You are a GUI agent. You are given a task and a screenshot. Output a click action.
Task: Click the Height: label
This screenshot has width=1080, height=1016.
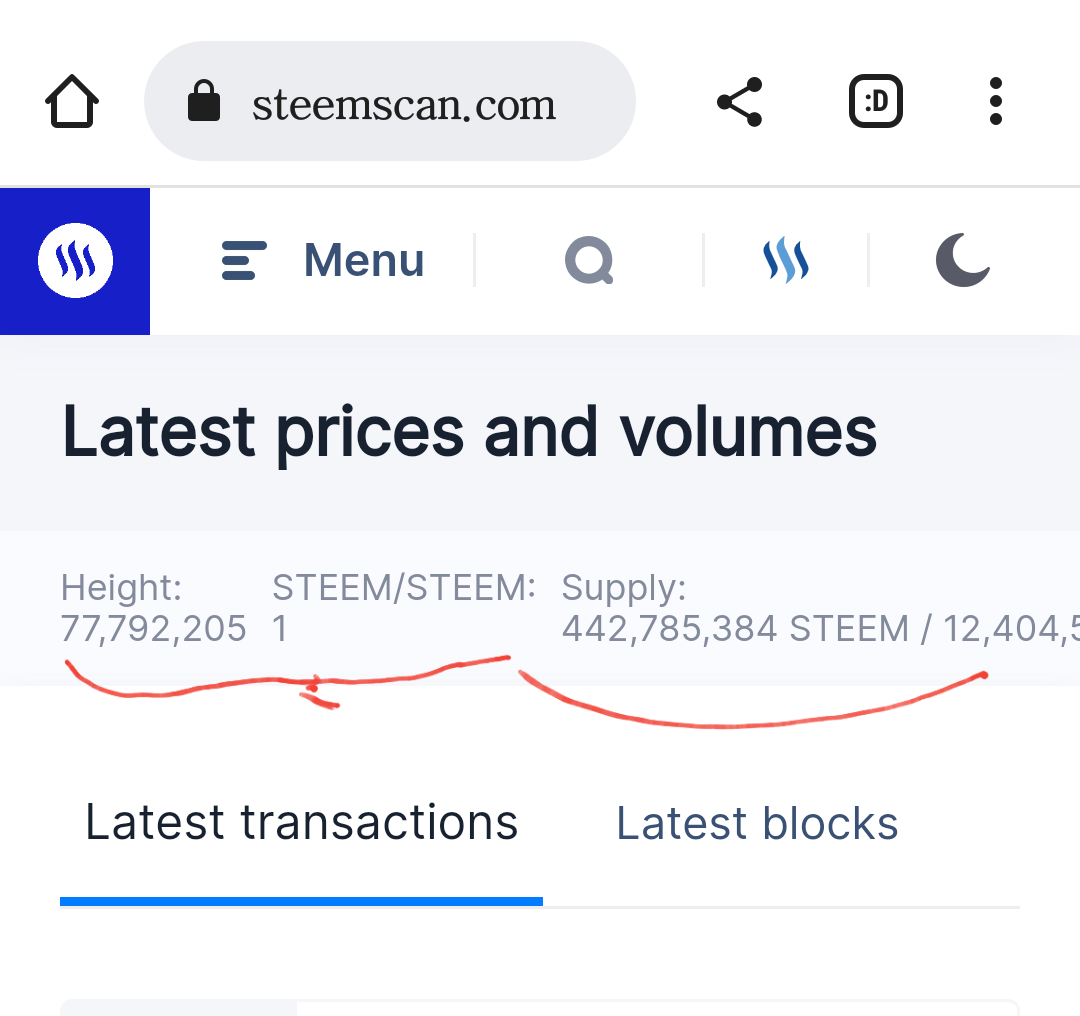click(x=121, y=587)
